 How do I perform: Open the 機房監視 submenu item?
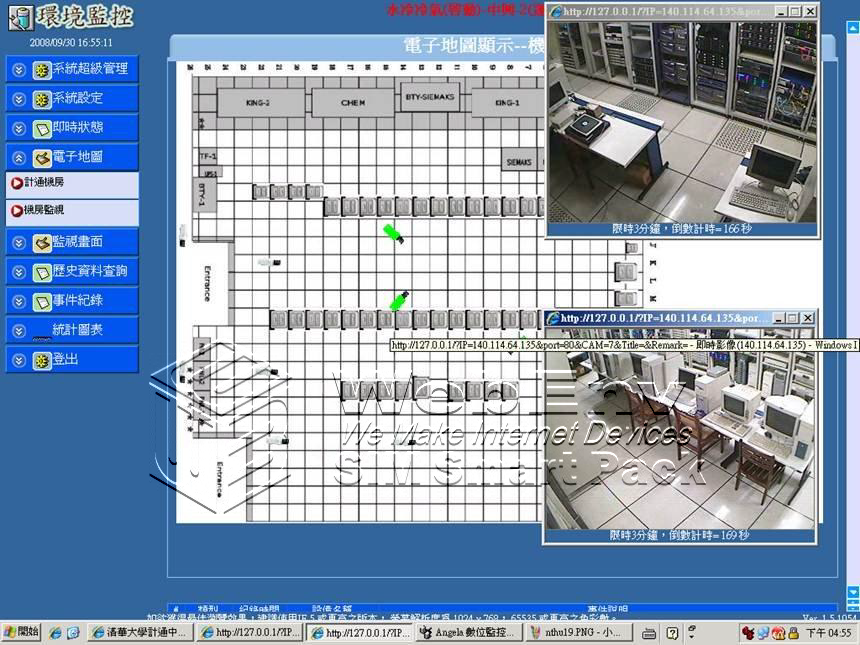(x=72, y=211)
